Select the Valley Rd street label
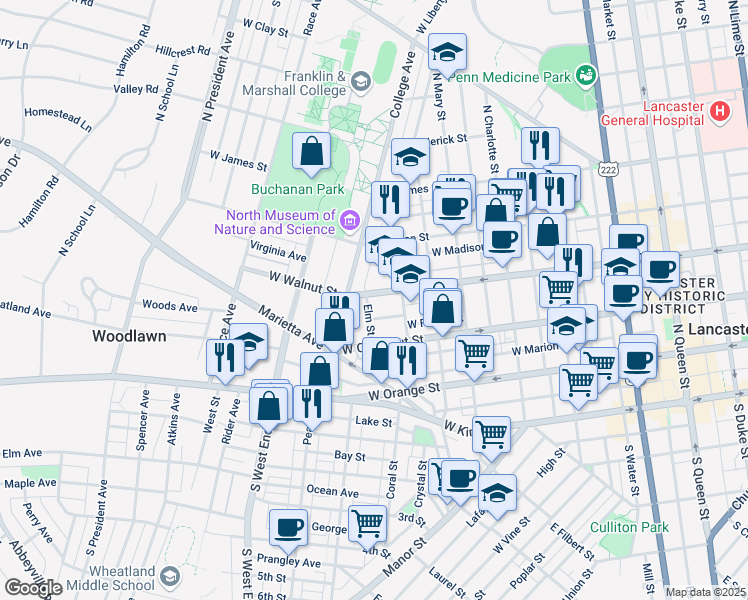The width and height of the screenshot is (748, 600). [x=136, y=89]
